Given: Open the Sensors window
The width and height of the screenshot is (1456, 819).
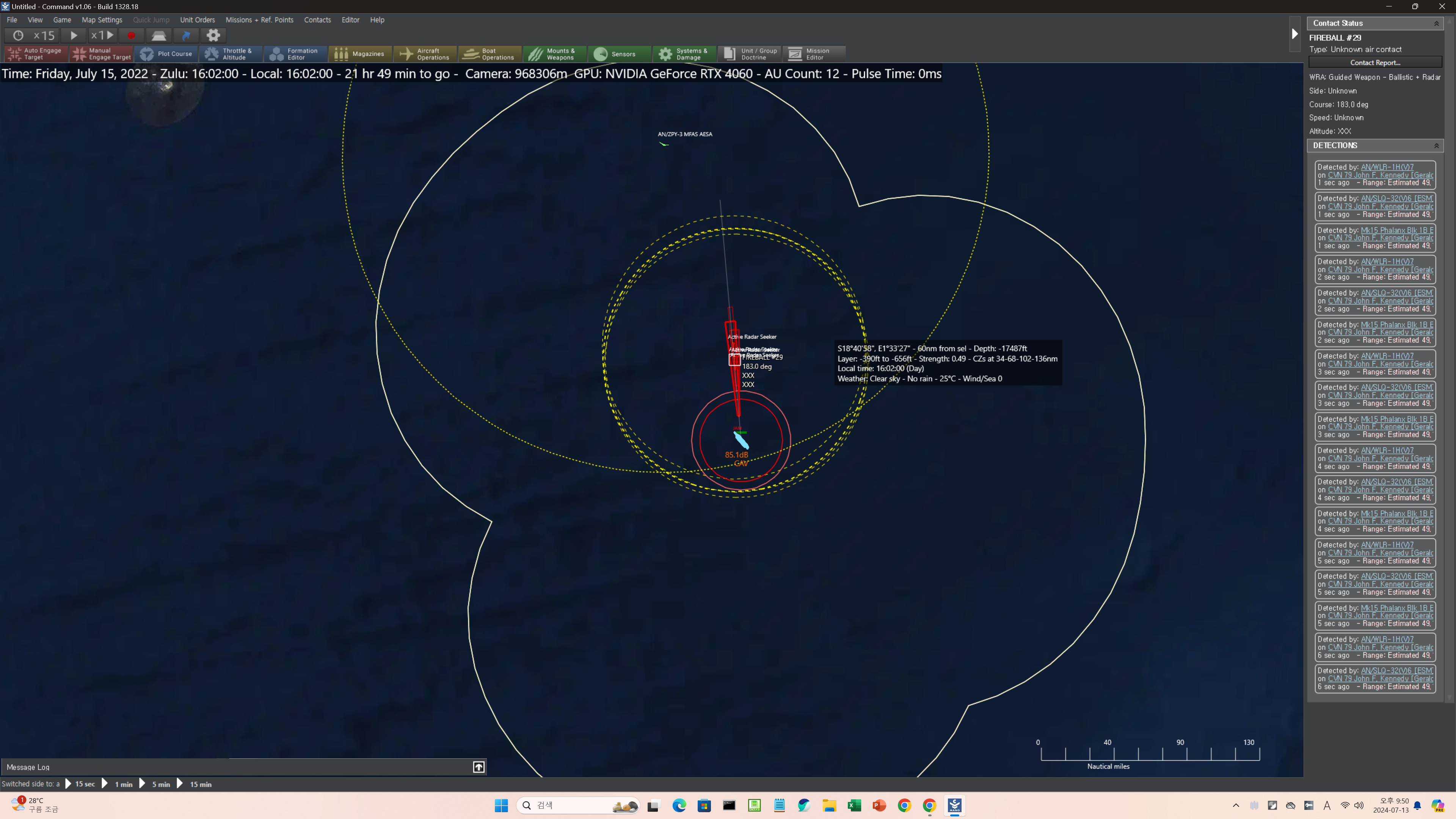Looking at the screenshot, I should point(620,54).
